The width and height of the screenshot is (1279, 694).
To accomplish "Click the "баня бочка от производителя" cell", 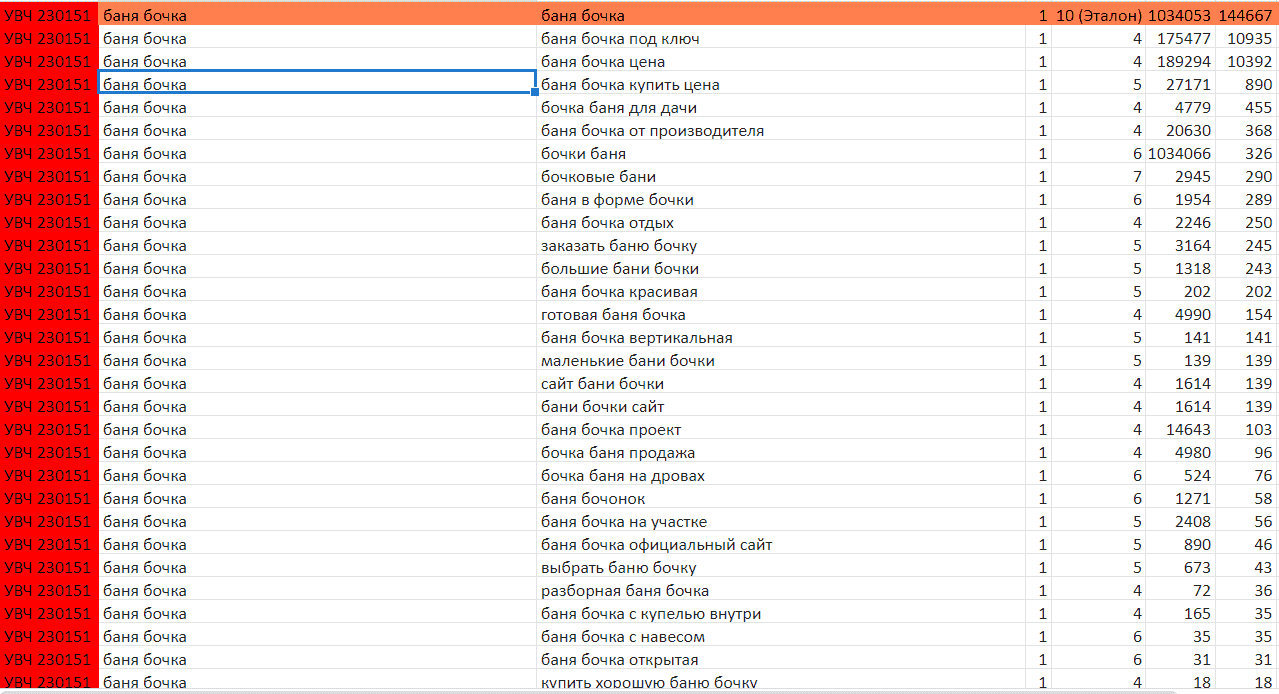I will tap(652, 131).
